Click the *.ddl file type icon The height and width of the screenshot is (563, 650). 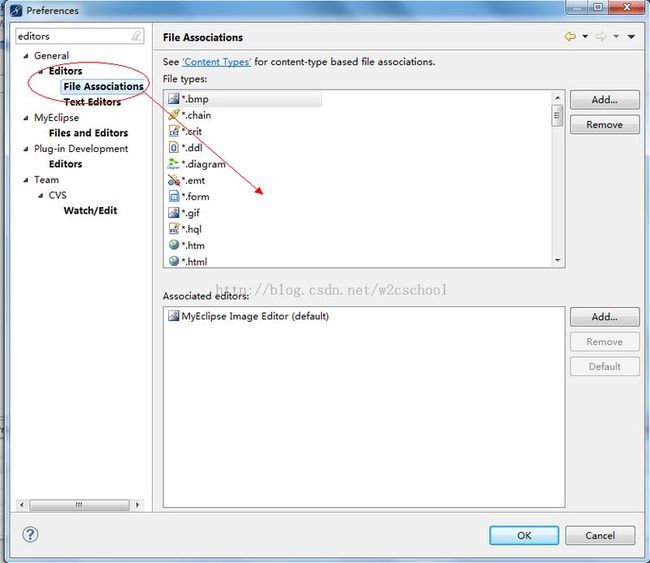tap(174, 148)
